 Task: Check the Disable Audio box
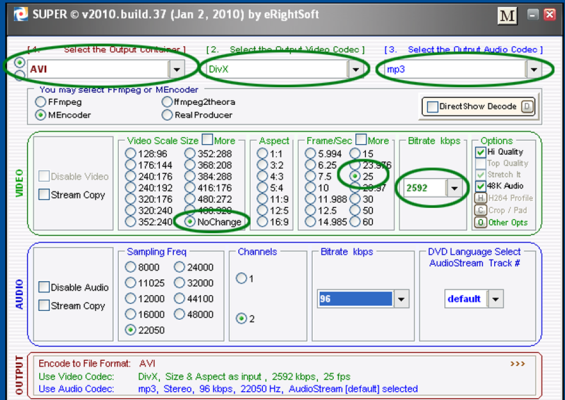[44, 287]
